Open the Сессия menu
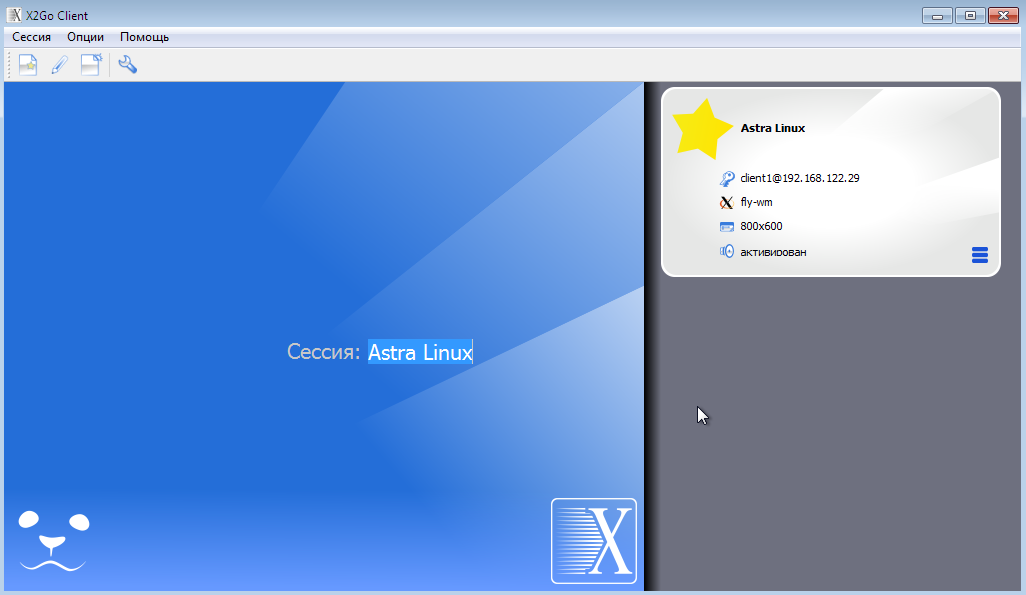This screenshot has width=1026, height=595. [x=32, y=37]
